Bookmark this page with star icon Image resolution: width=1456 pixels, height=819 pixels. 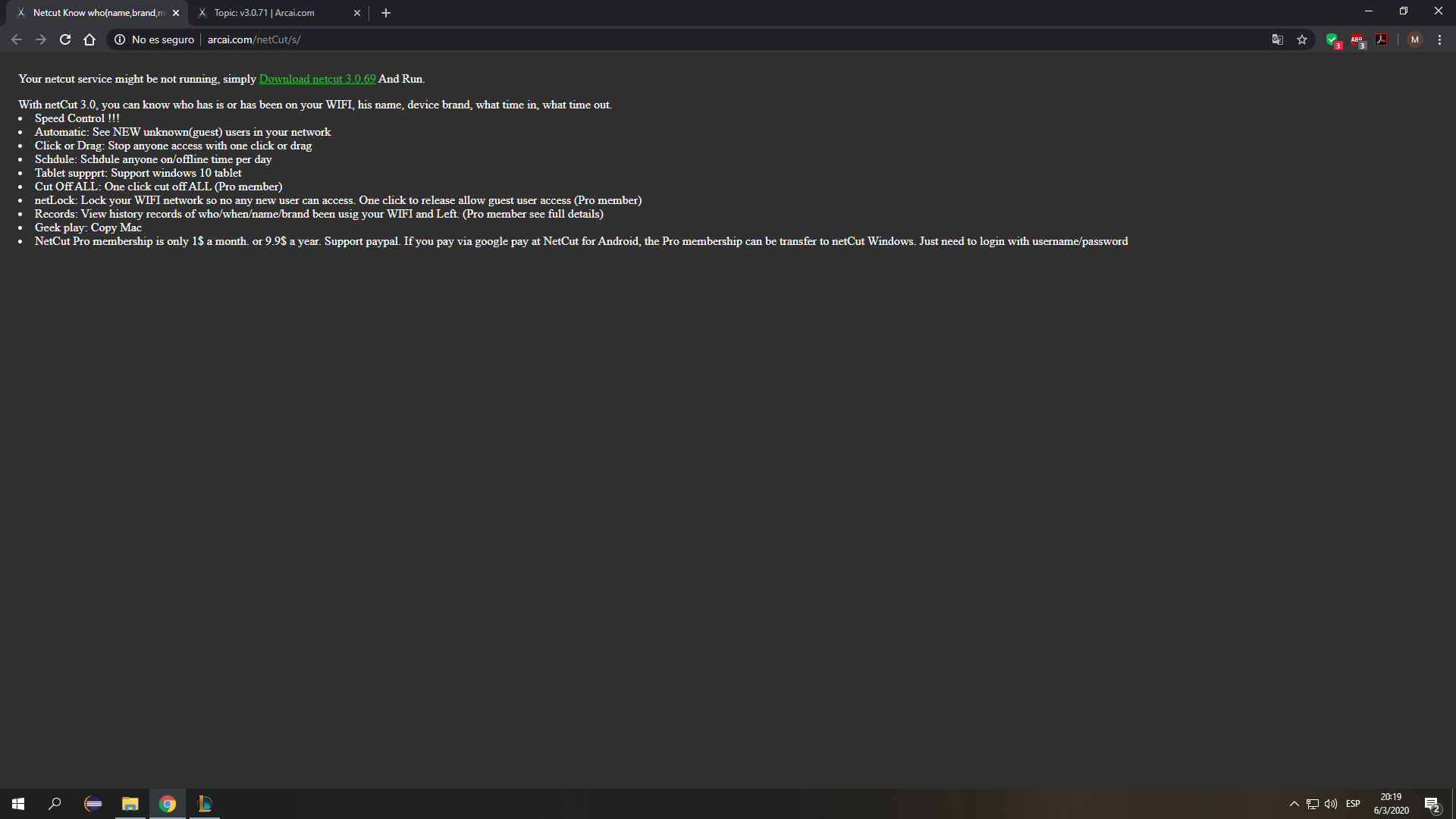[1302, 39]
